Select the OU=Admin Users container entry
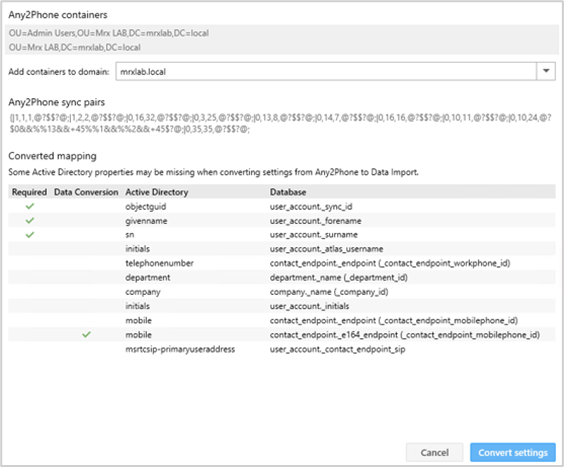 pos(109,33)
